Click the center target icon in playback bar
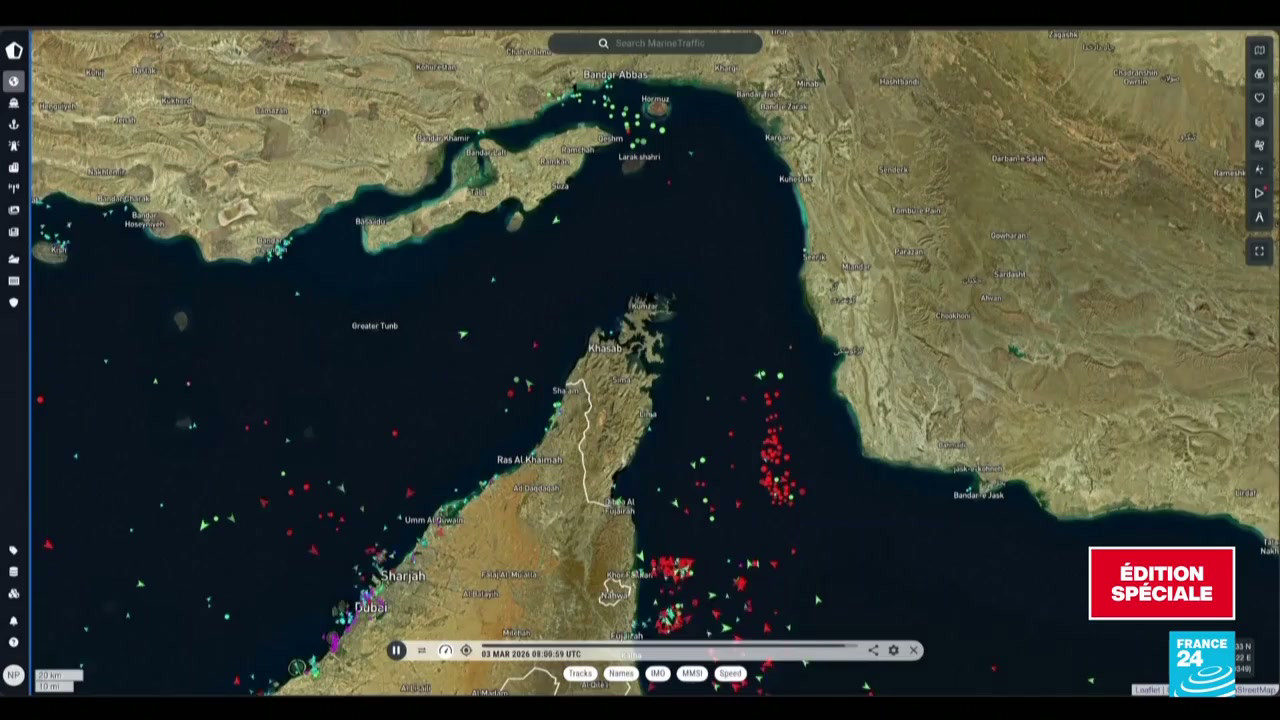Viewport: 1280px width, 720px height. (466, 650)
